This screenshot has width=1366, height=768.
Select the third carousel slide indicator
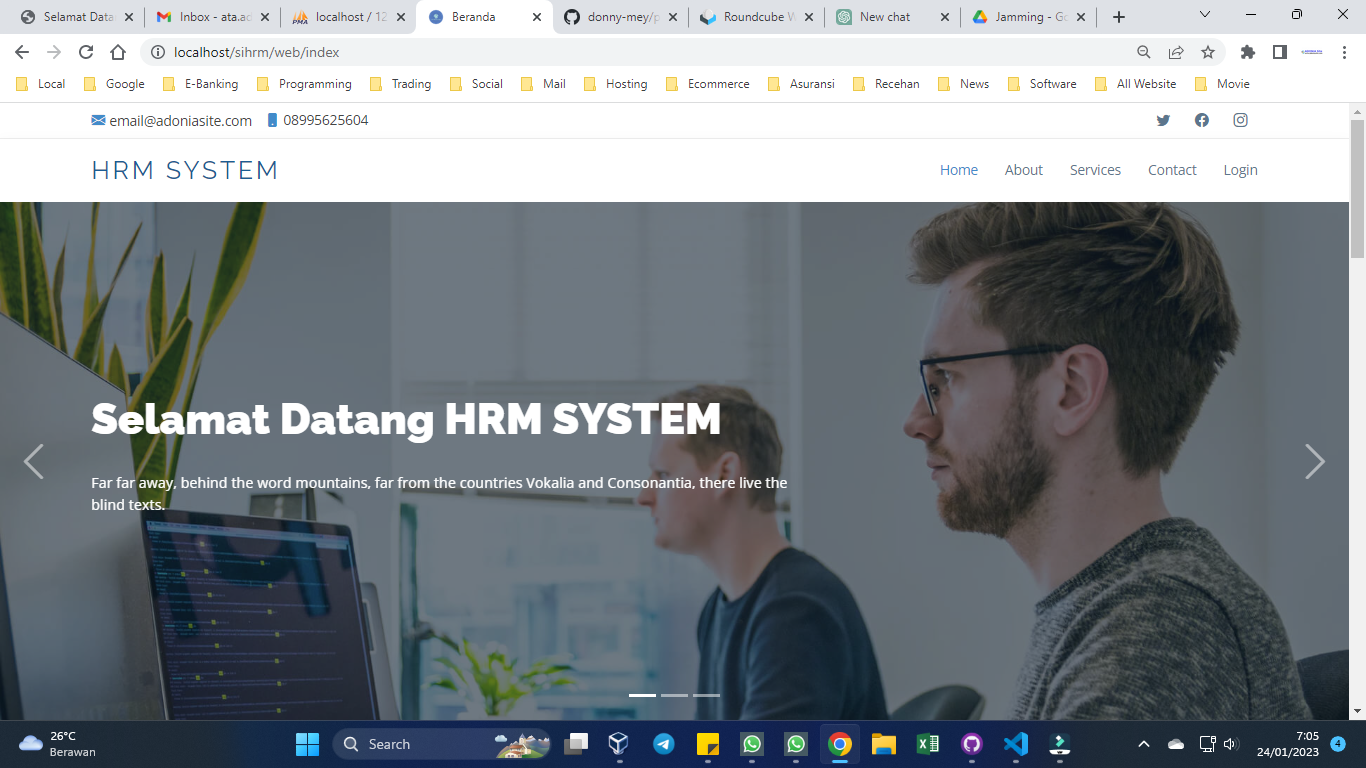click(706, 695)
